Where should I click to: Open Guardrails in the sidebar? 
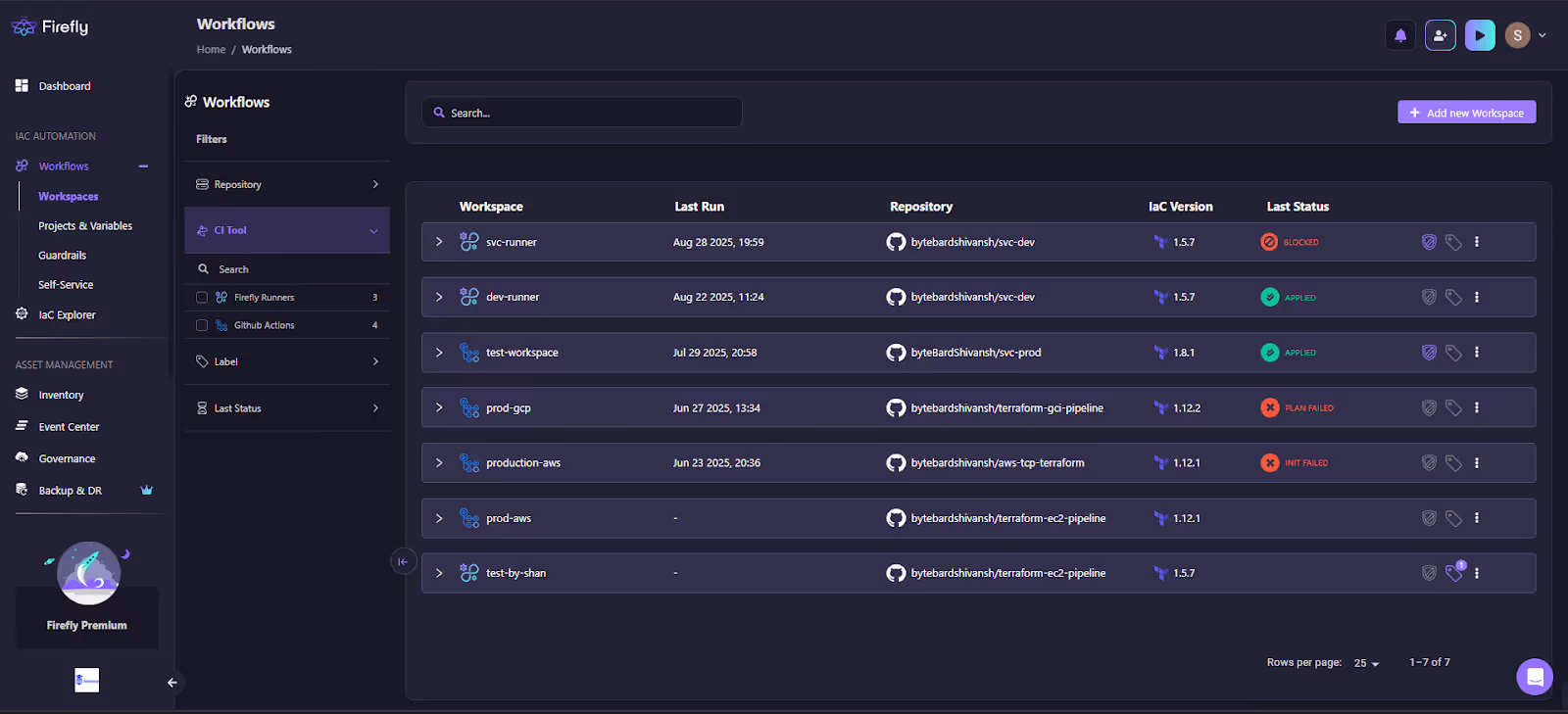[x=63, y=256]
